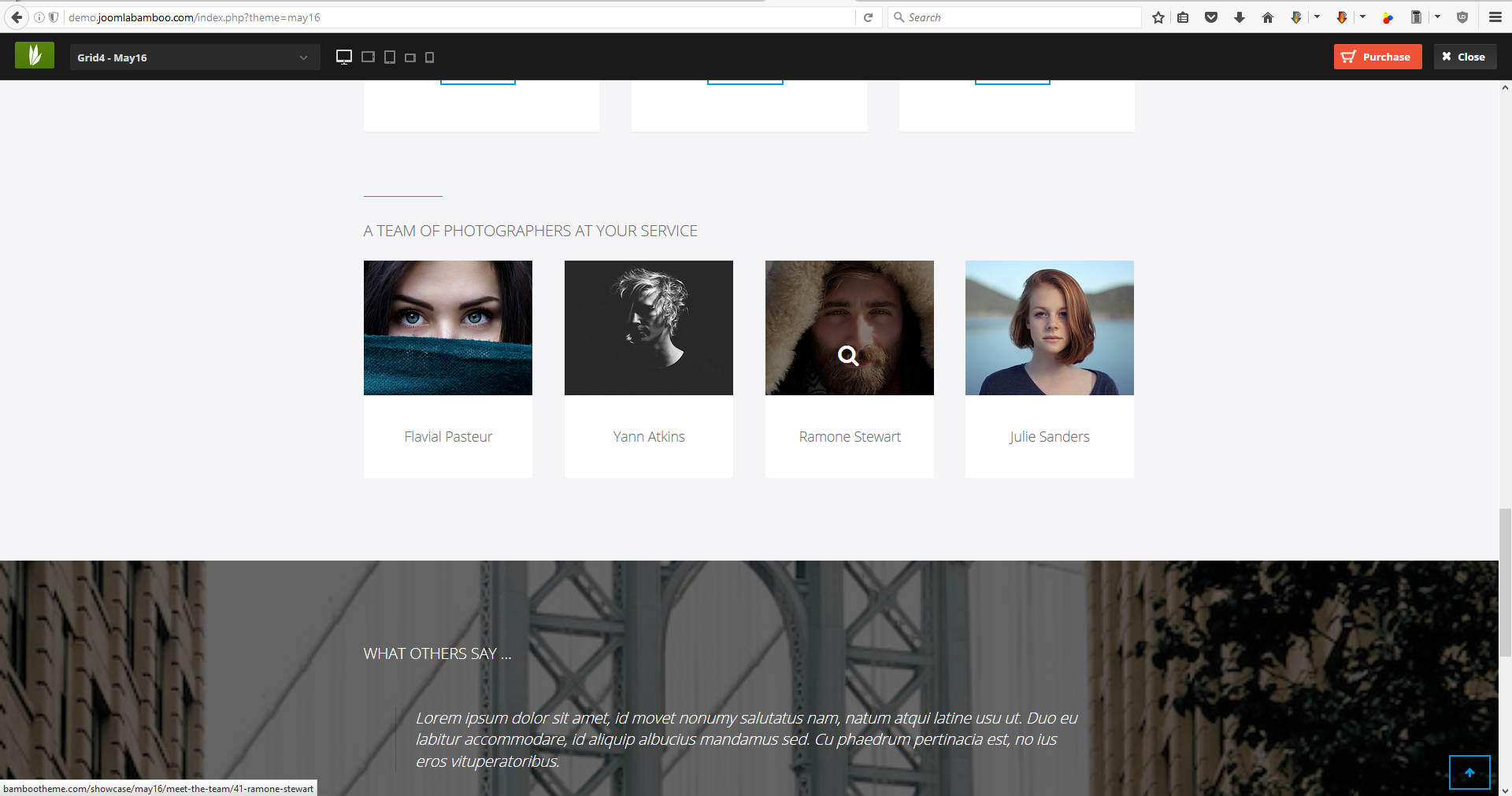Click the page vertical scrollbar thumb
Image resolution: width=1512 pixels, height=796 pixels.
point(1505,583)
